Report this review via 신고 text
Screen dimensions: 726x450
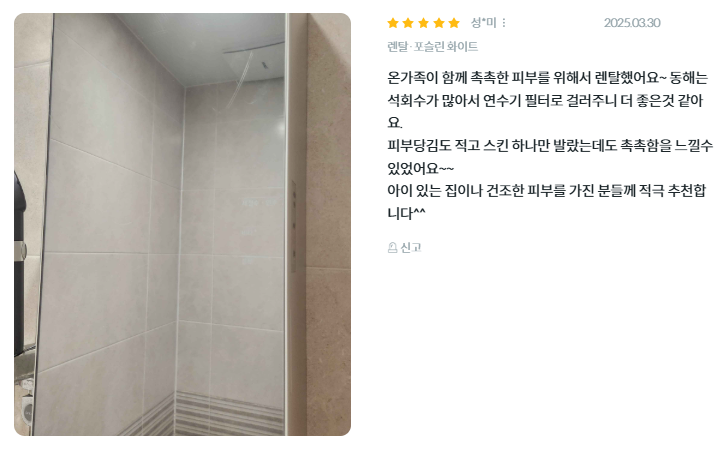[411, 248]
